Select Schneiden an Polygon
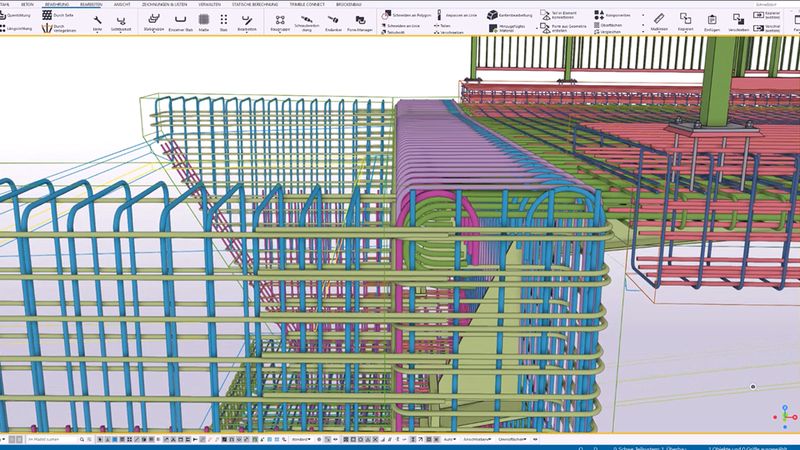 click(407, 15)
